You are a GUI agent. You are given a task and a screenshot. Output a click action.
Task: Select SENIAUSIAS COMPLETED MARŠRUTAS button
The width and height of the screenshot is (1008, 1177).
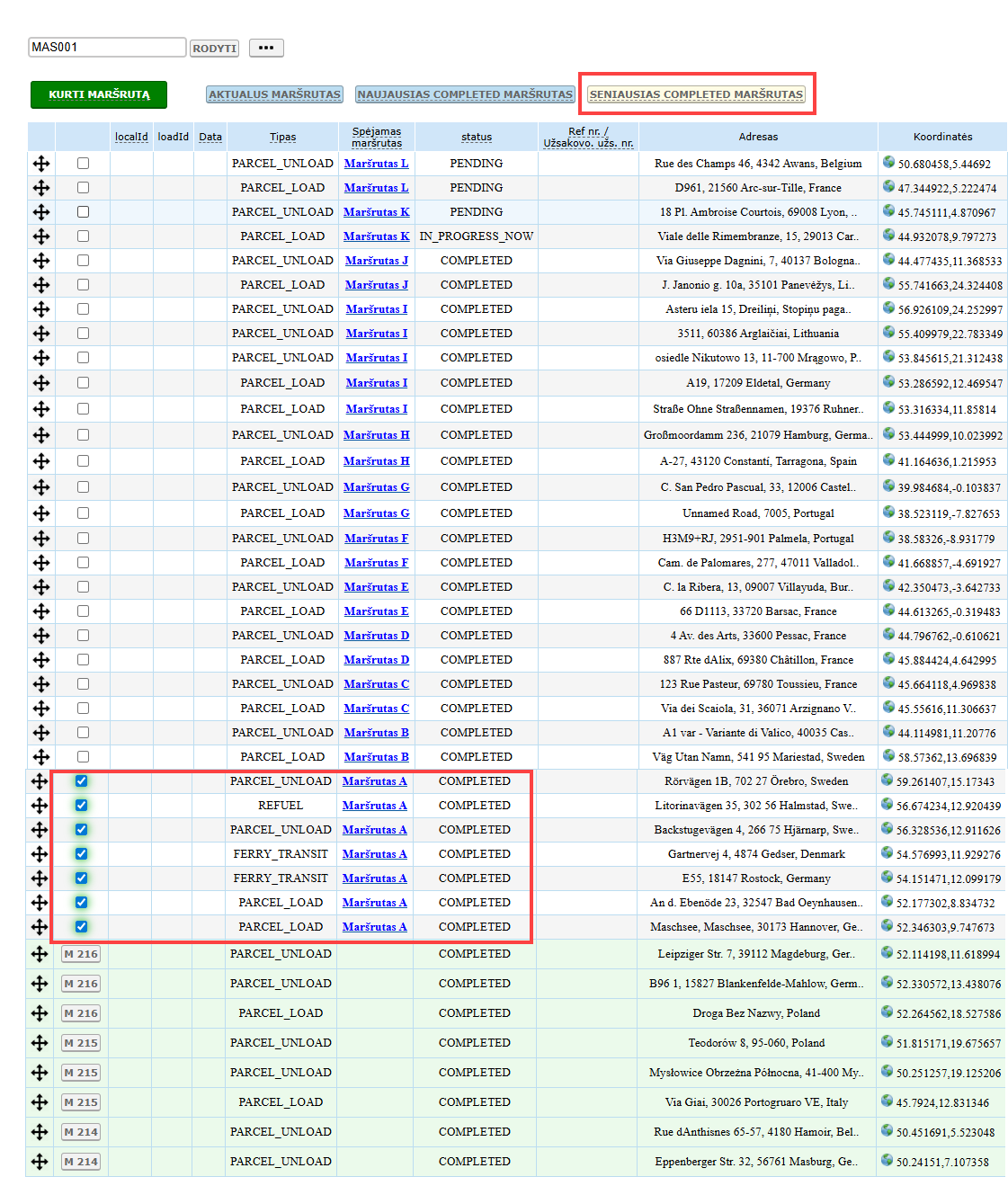696,94
